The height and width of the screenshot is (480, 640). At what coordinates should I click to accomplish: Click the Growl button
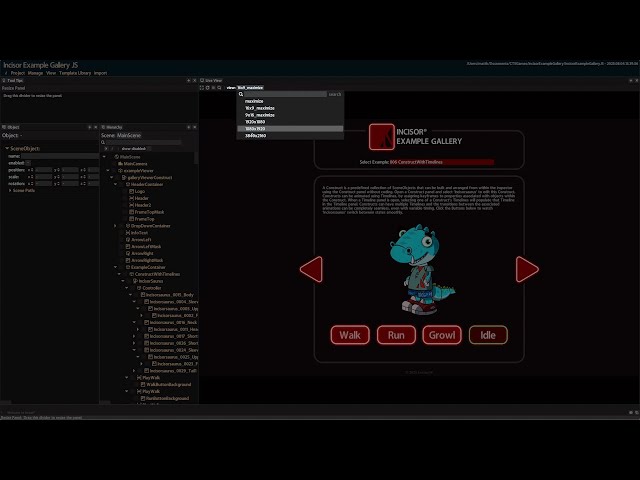tap(442, 335)
